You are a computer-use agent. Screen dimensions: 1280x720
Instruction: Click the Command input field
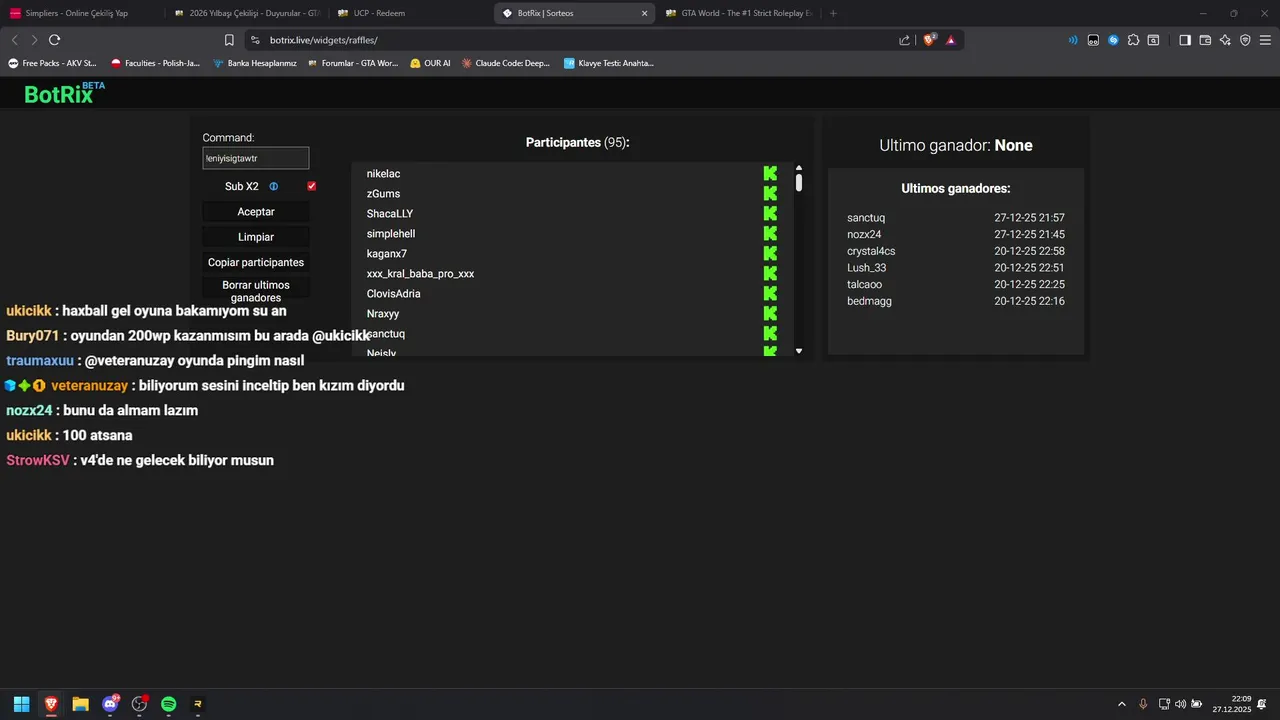click(256, 158)
